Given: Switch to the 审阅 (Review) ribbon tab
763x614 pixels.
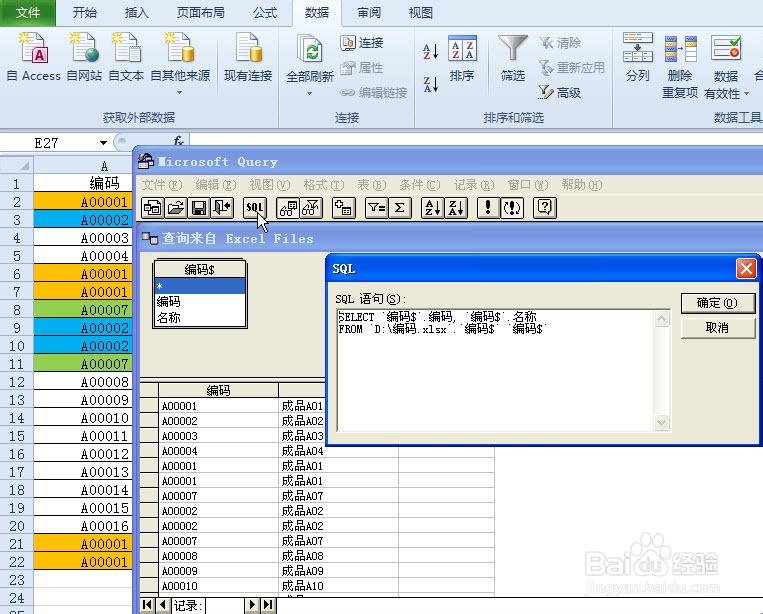Looking at the screenshot, I should tap(369, 13).
